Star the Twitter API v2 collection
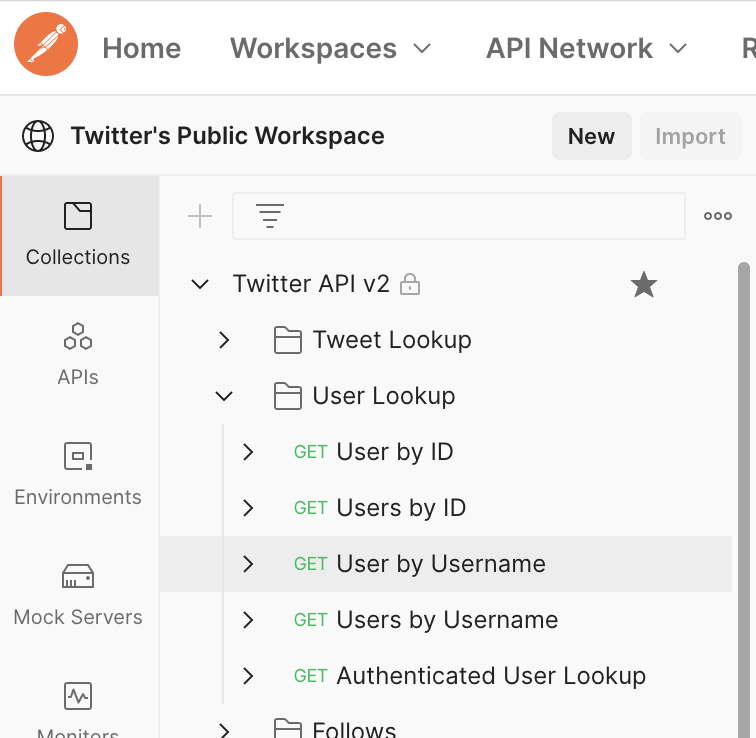The width and height of the screenshot is (756, 738). 644,285
